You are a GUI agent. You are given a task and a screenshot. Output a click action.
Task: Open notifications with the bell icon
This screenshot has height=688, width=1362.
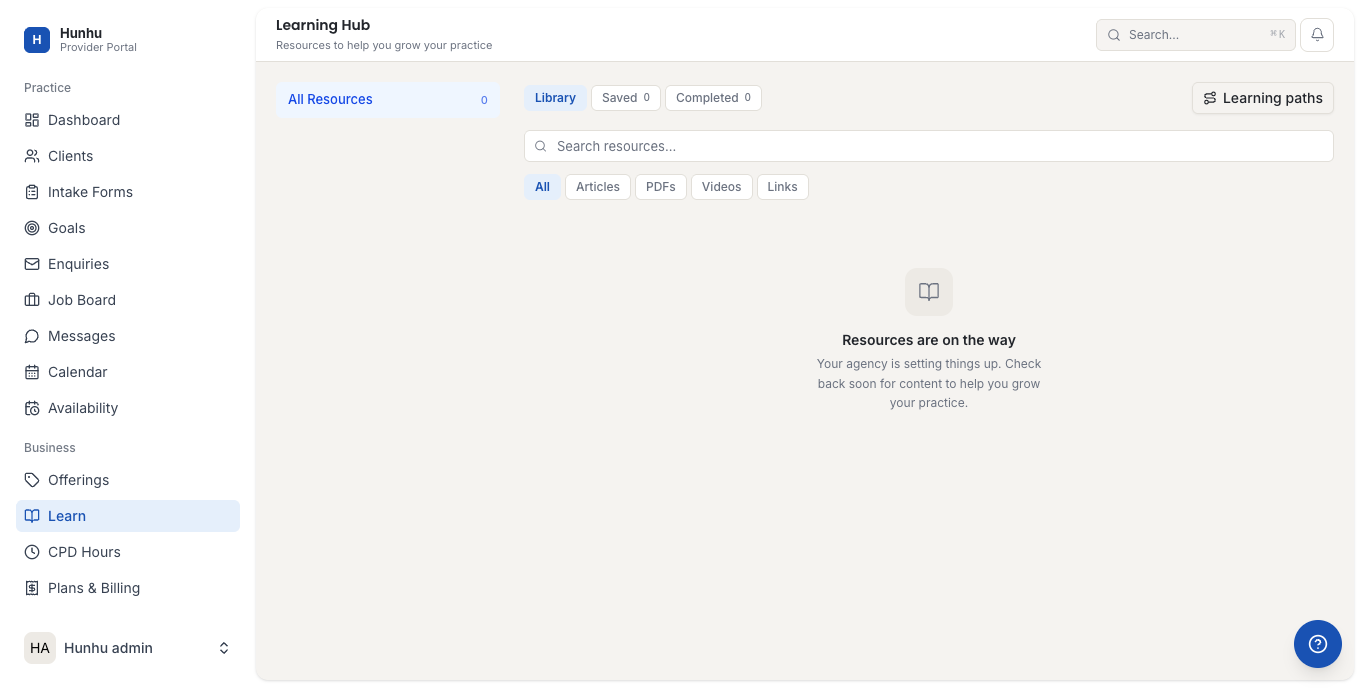pos(1317,35)
